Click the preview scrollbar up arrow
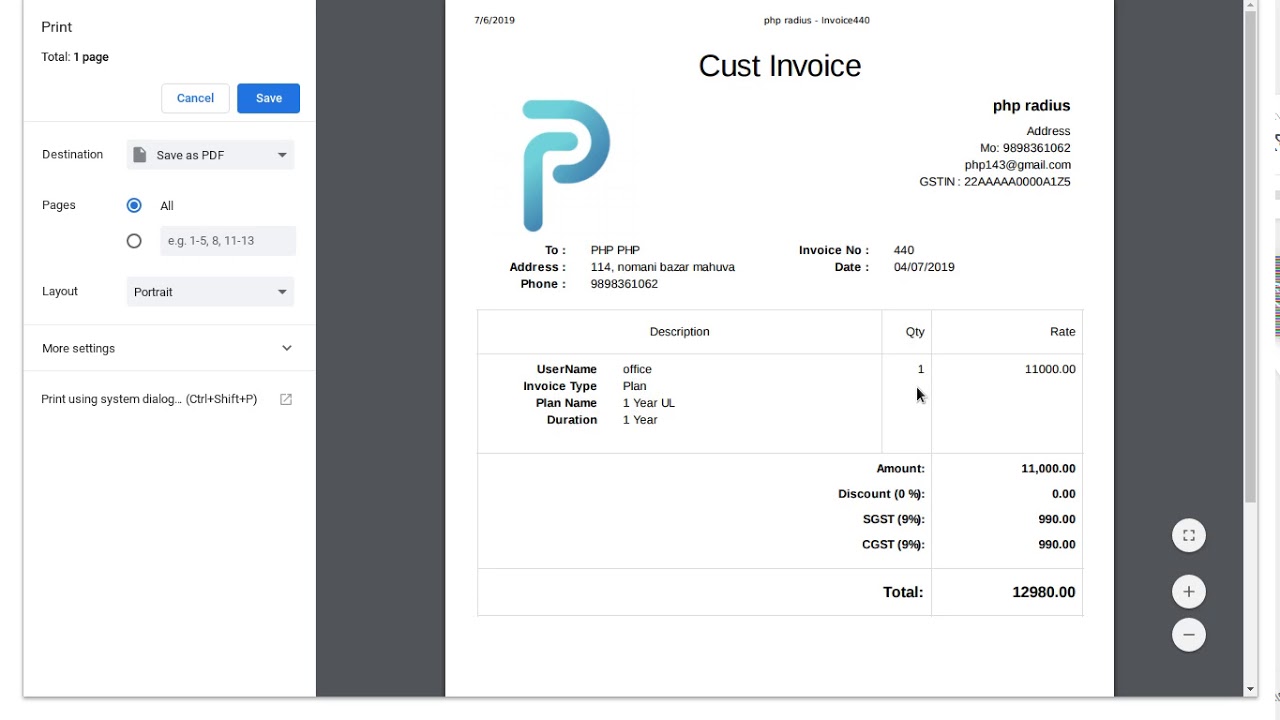1280x720 pixels. click(1250, 6)
